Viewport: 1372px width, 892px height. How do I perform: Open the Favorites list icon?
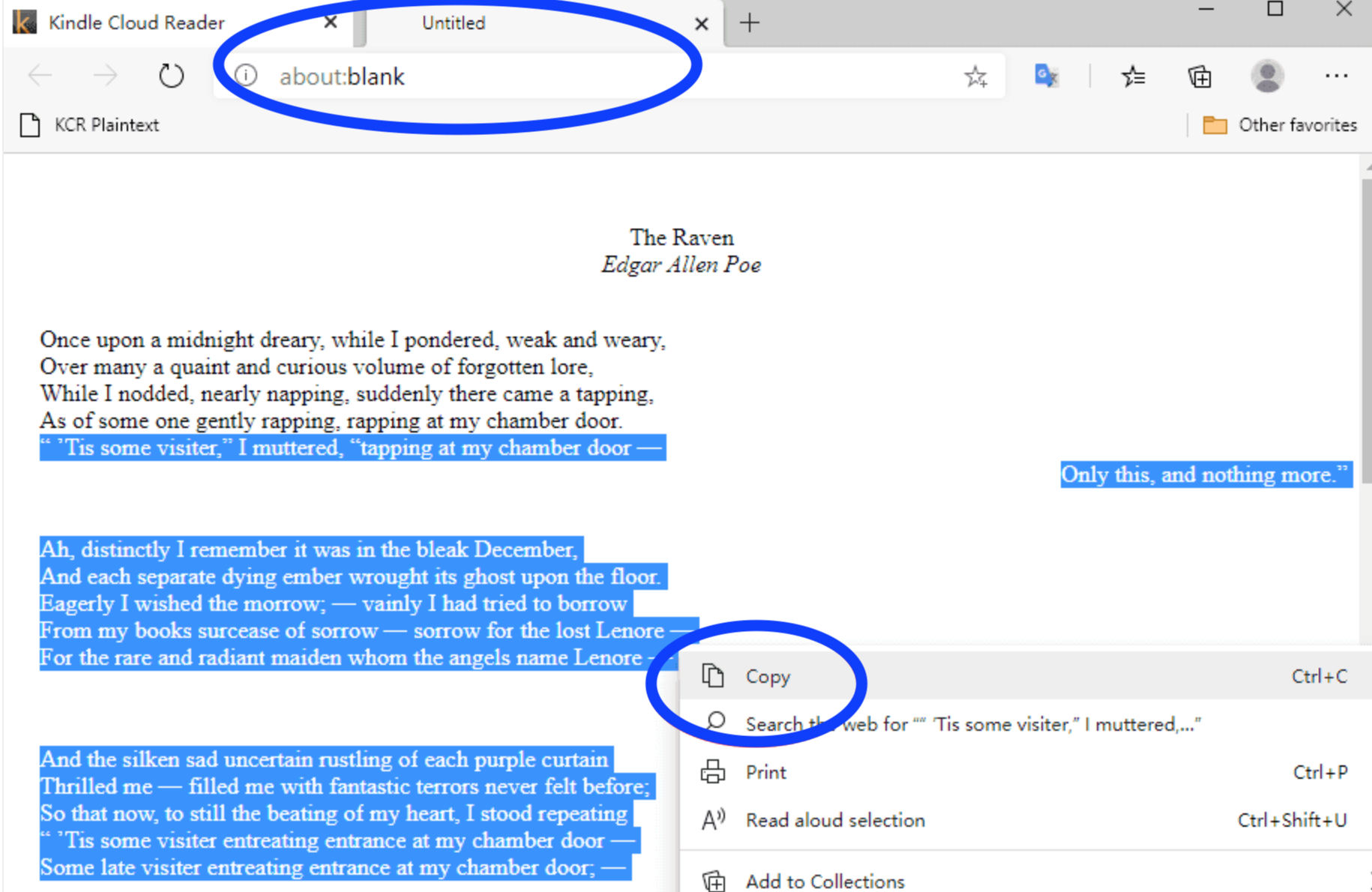(1133, 76)
